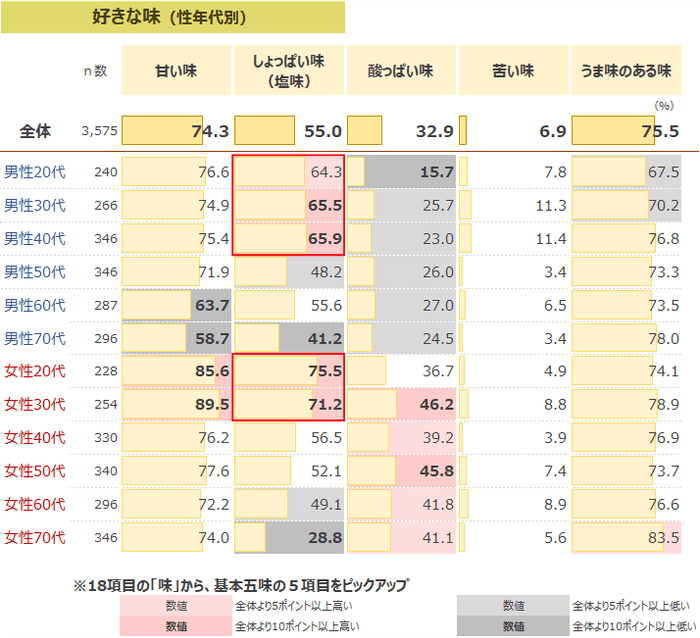Click the 女性70代 row label
This screenshot has height=638, width=700.
click(x=35, y=538)
